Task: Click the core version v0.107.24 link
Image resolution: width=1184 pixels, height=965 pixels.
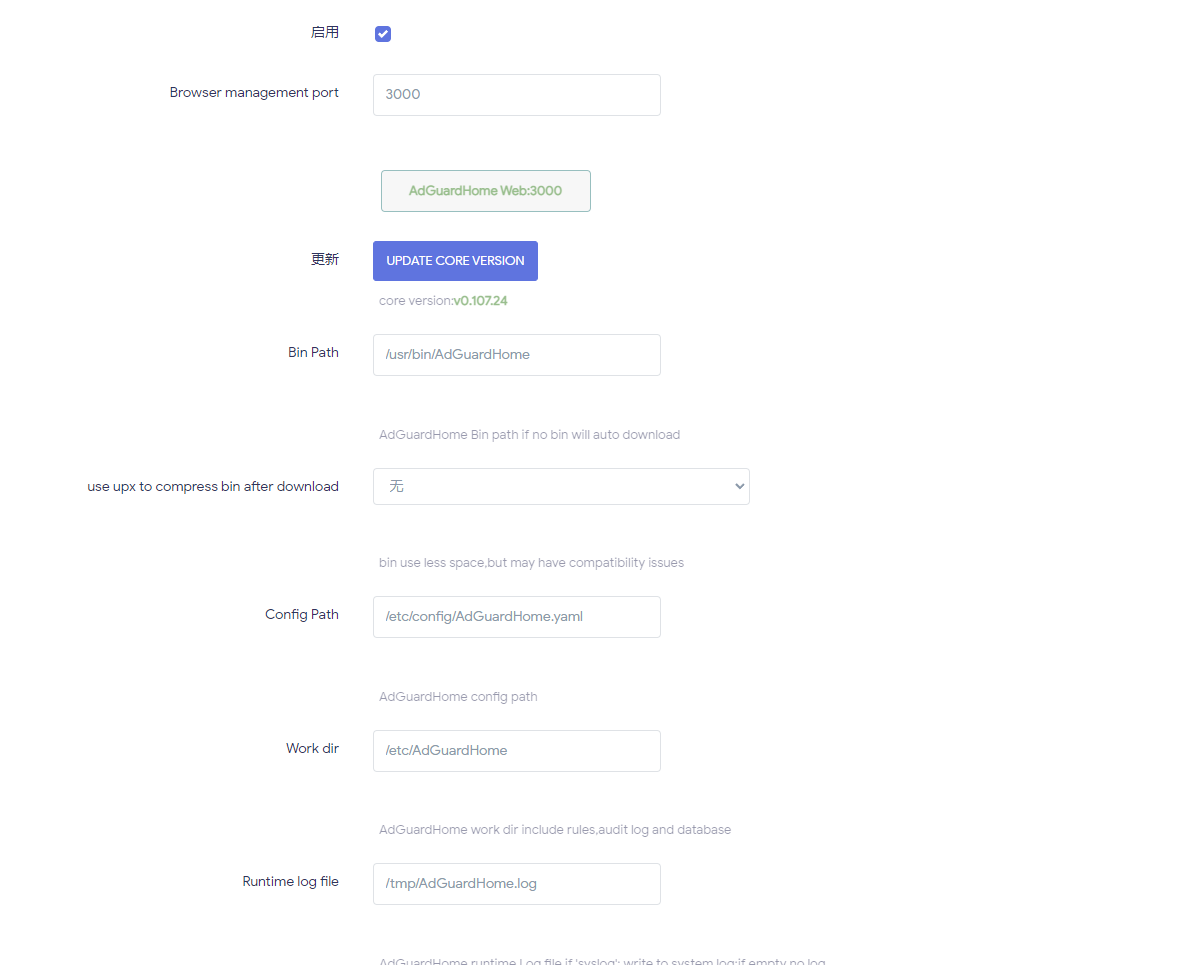Action: [x=481, y=300]
